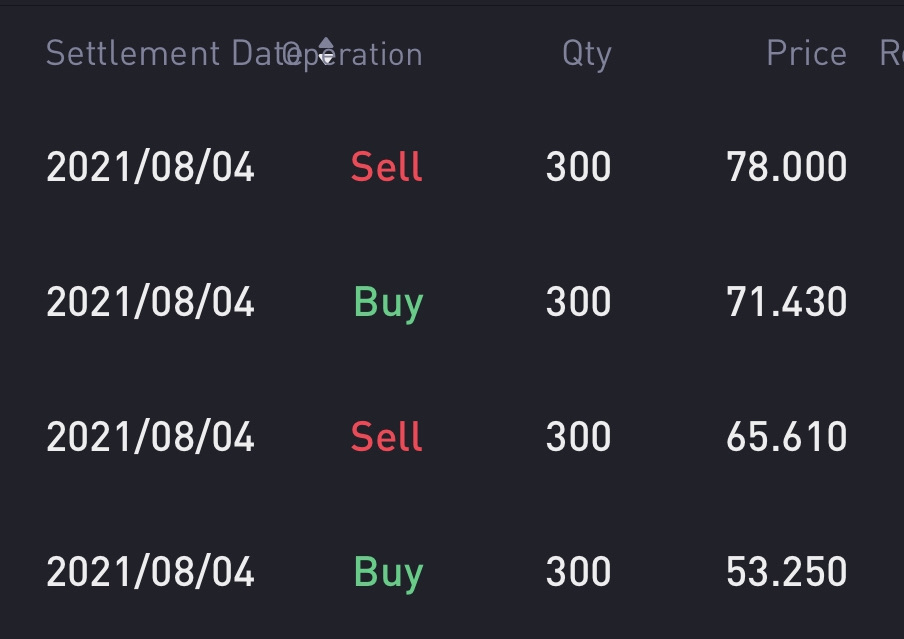Select the settlement date of the 53.250 trade

(x=150, y=572)
